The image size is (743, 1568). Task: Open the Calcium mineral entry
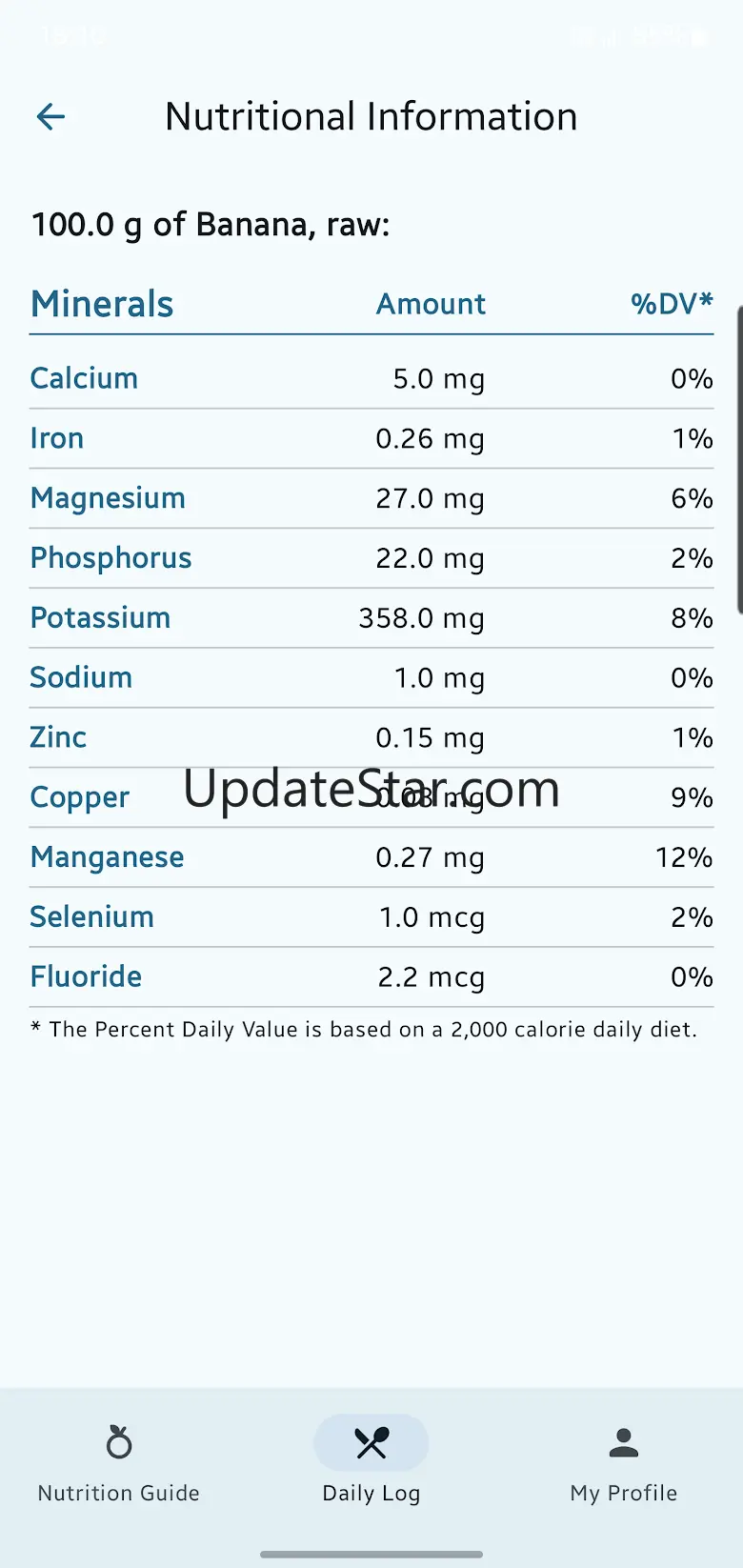point(84,378)
